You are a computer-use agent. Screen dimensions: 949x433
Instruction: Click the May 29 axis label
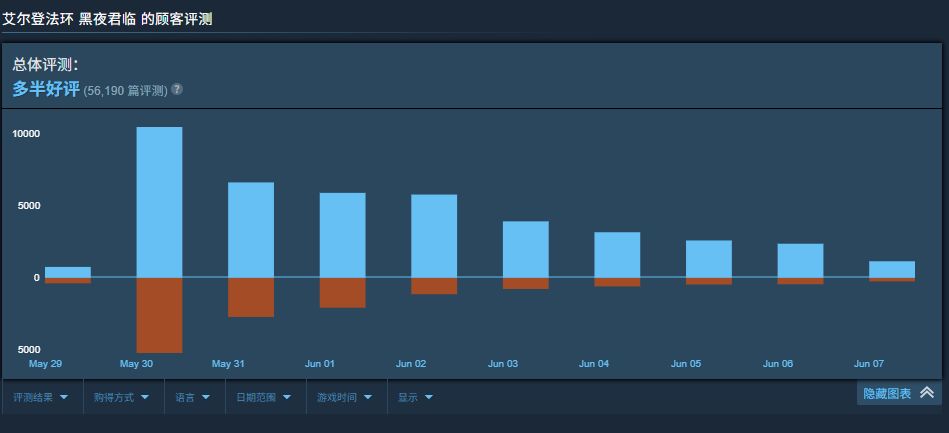tap(45, 364)
